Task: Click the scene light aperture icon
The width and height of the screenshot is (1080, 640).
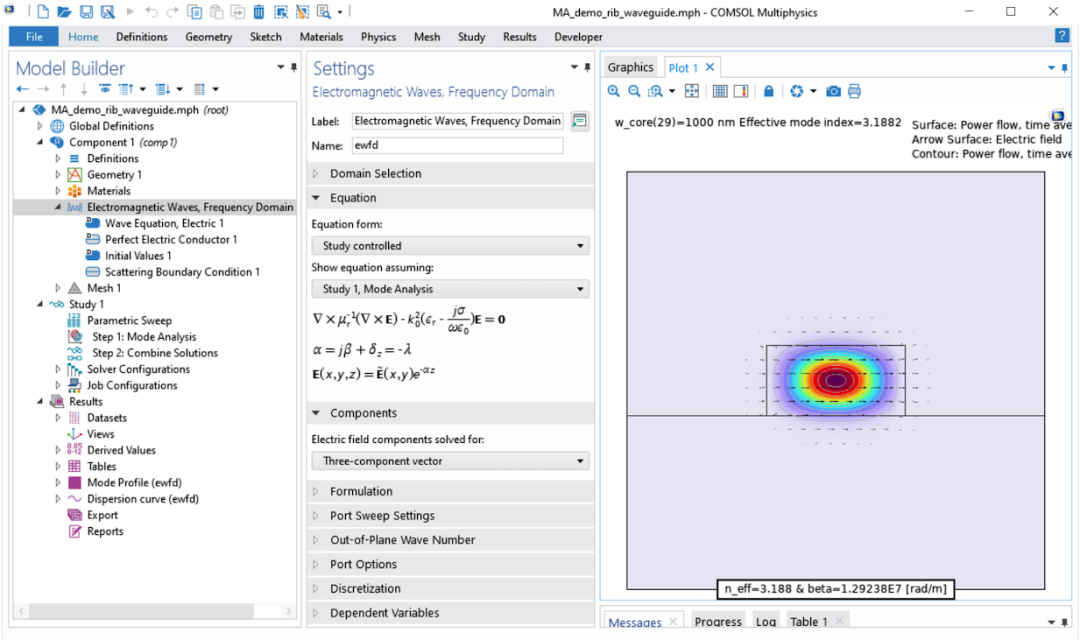Action: pyautogui.click(x=796, y=91)
